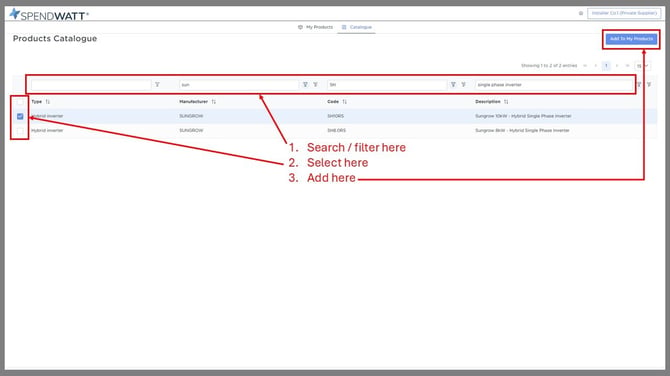Open filter menu for Code column
Image resolution: width=670 pixels, height=376 pixels.
[453, 85]
